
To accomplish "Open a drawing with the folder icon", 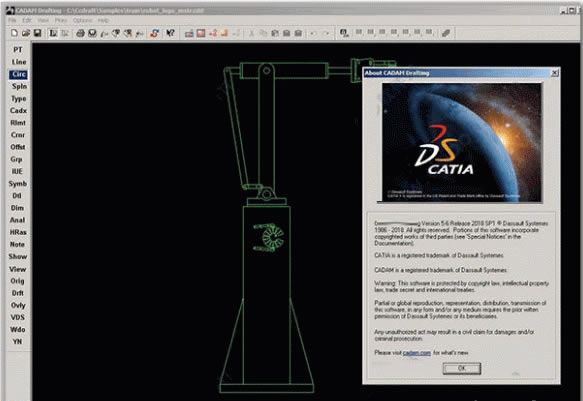I will [26, 33].
